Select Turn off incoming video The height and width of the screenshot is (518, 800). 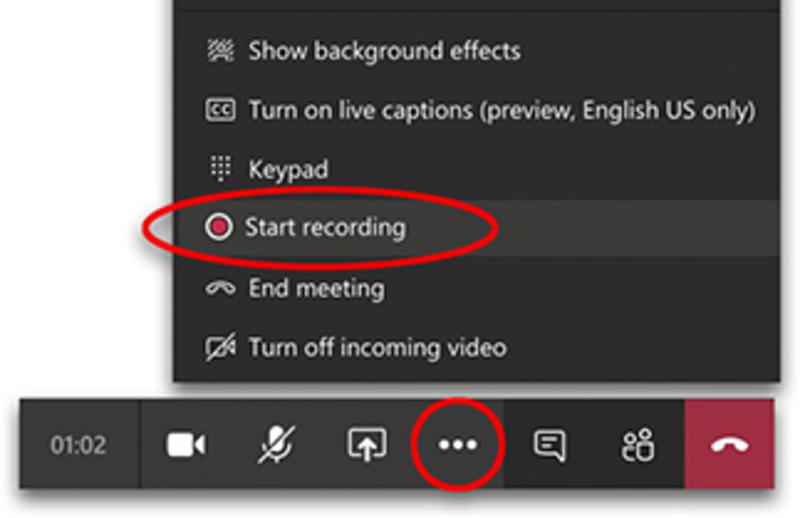coord(377,348)
